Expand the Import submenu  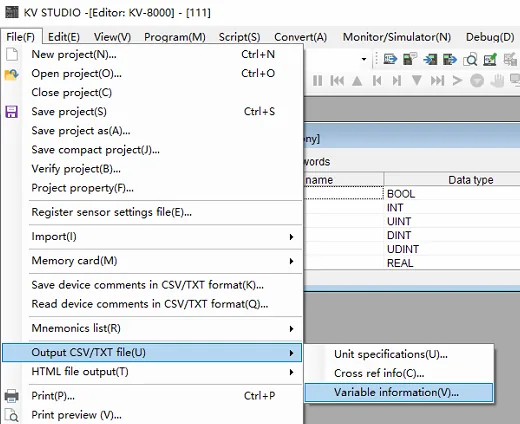pyautogui.click(x=291, y=237)
